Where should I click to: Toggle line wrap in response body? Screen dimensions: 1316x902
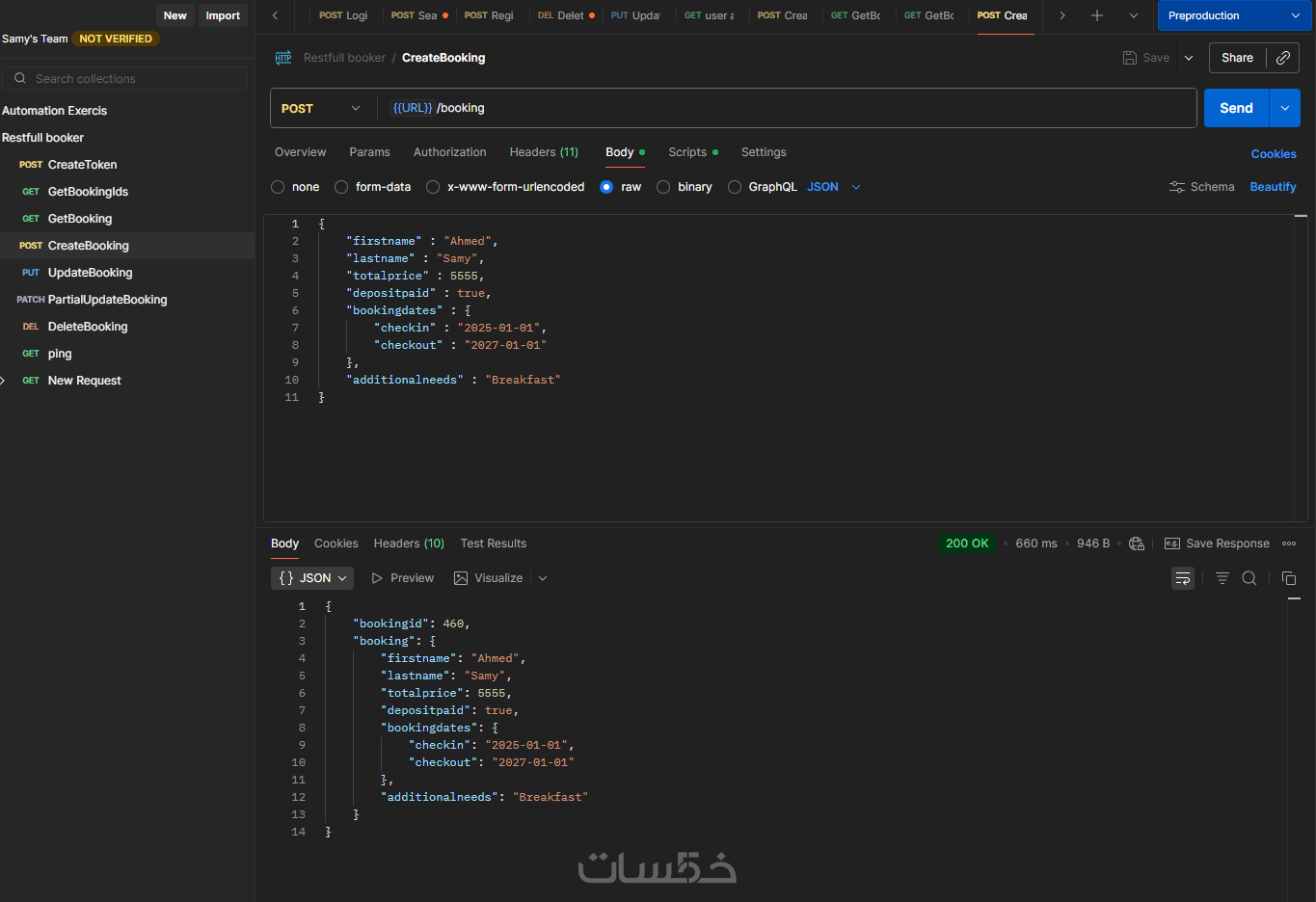[1183, 578]
